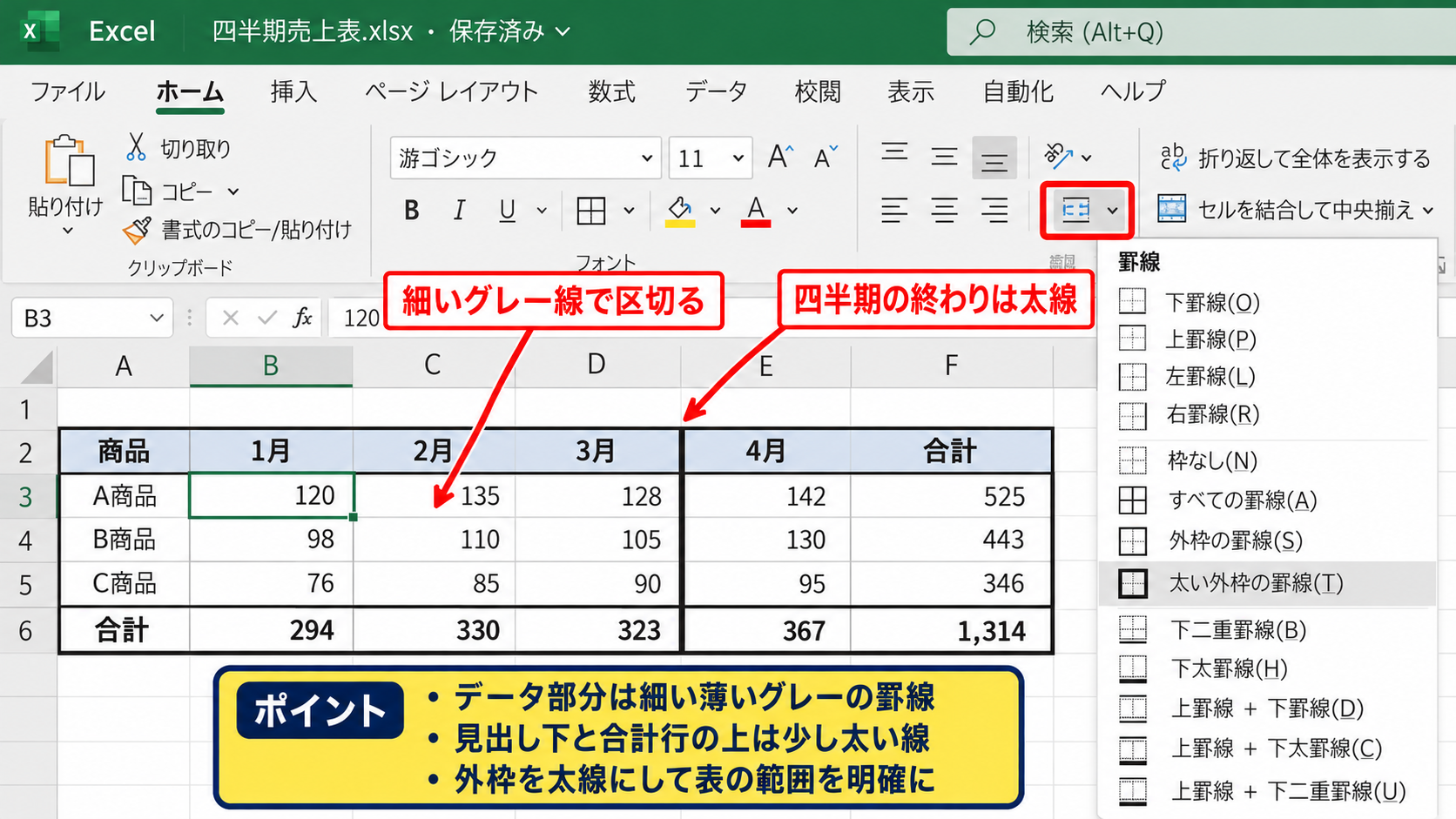Decrease the font size
1456x819 pixels.
pyautogui.click(x=825, y=157)
